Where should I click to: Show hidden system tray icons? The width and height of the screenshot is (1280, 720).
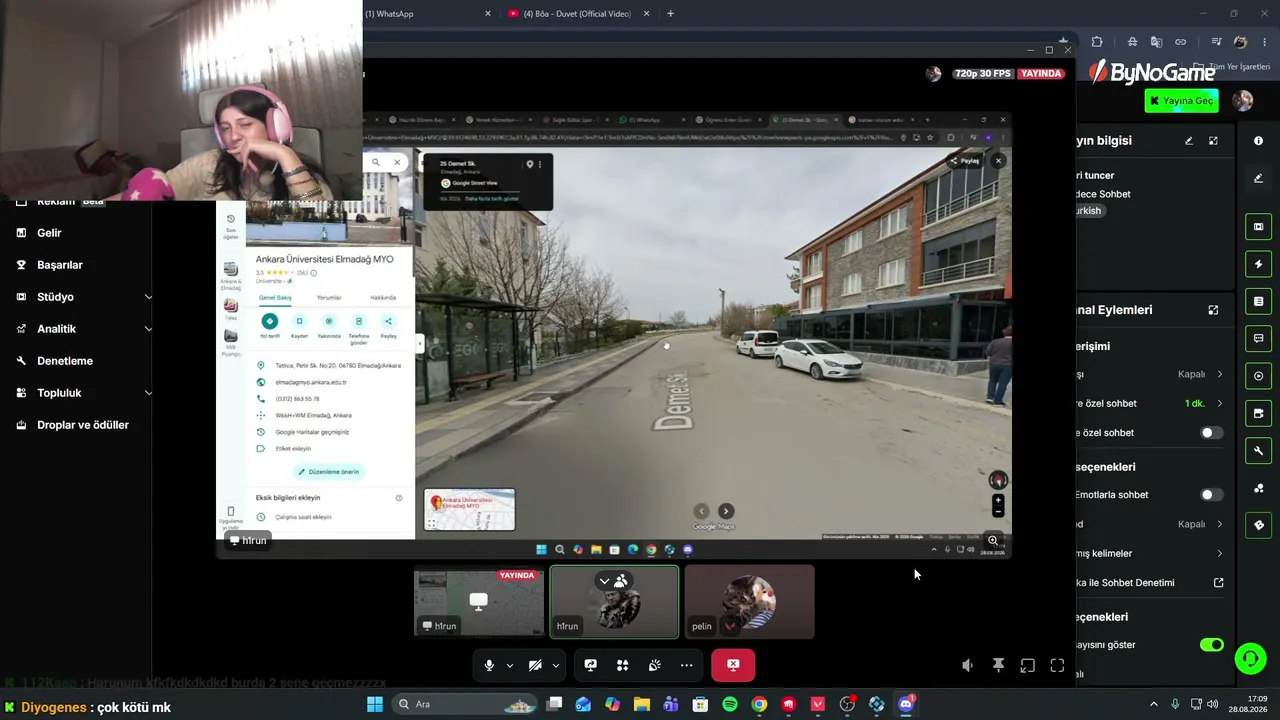(x=1153, y=704)
